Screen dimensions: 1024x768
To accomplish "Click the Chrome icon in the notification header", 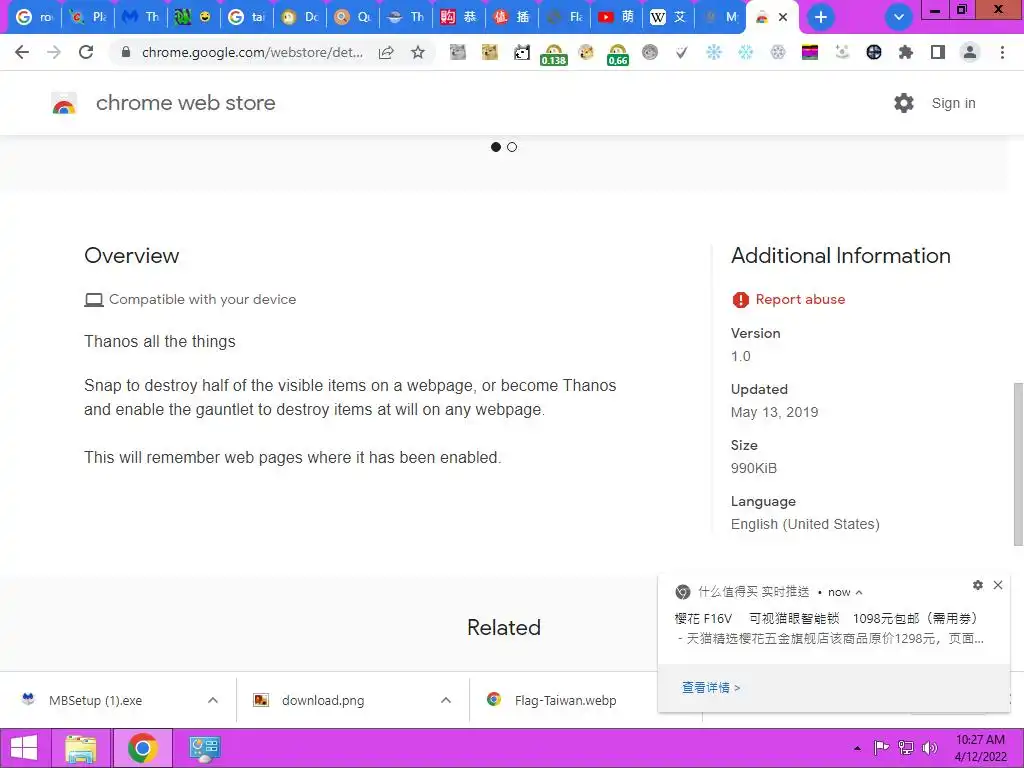I will pos(683,592).
